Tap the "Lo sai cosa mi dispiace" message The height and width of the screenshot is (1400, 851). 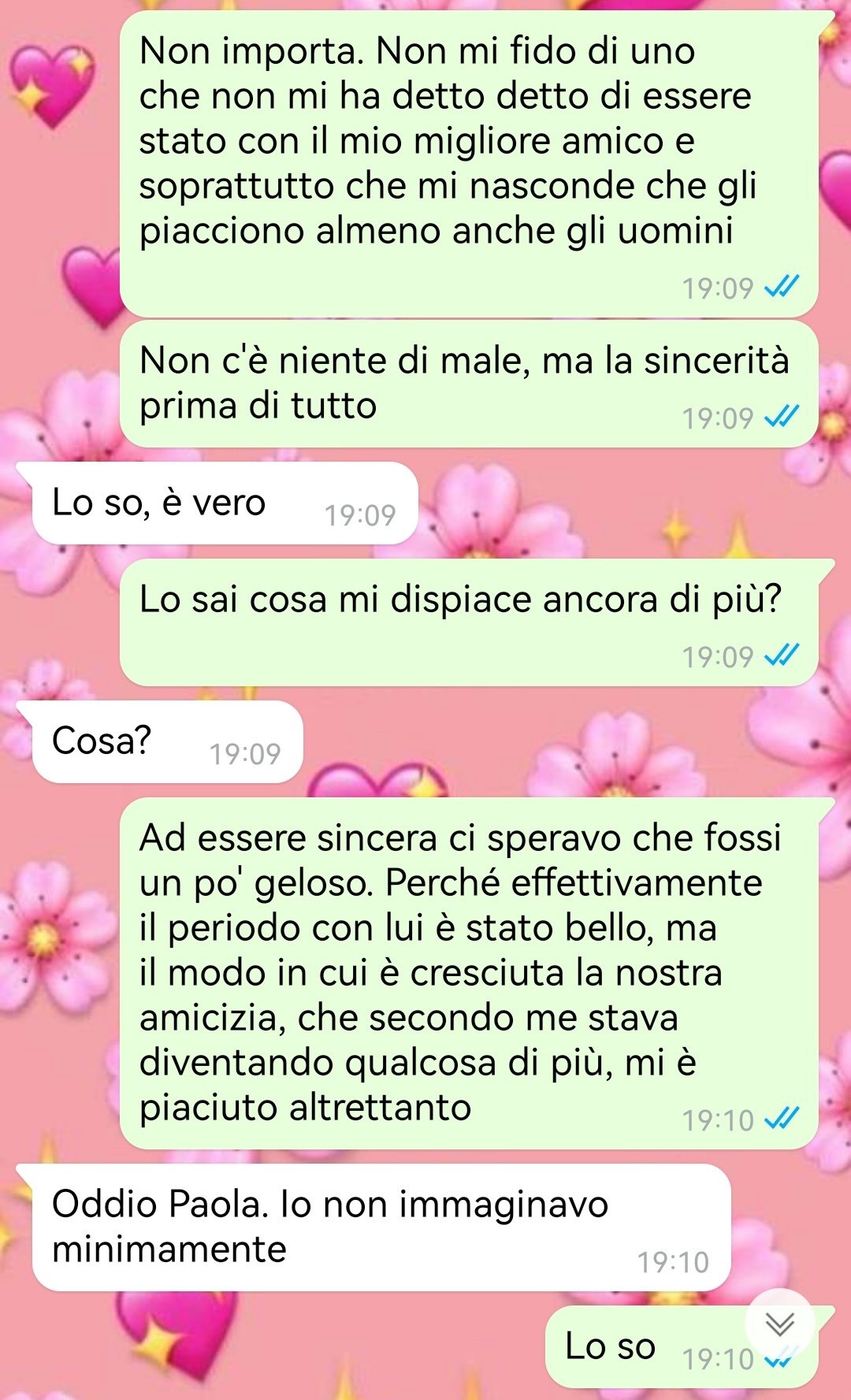coord(469,622)
